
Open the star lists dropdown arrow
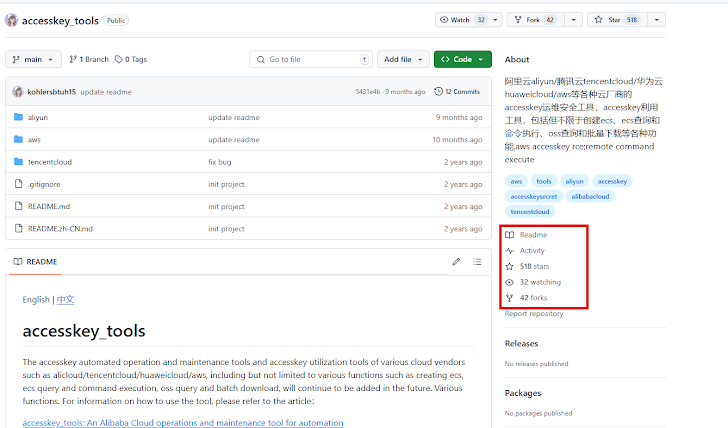pos(657,19)
